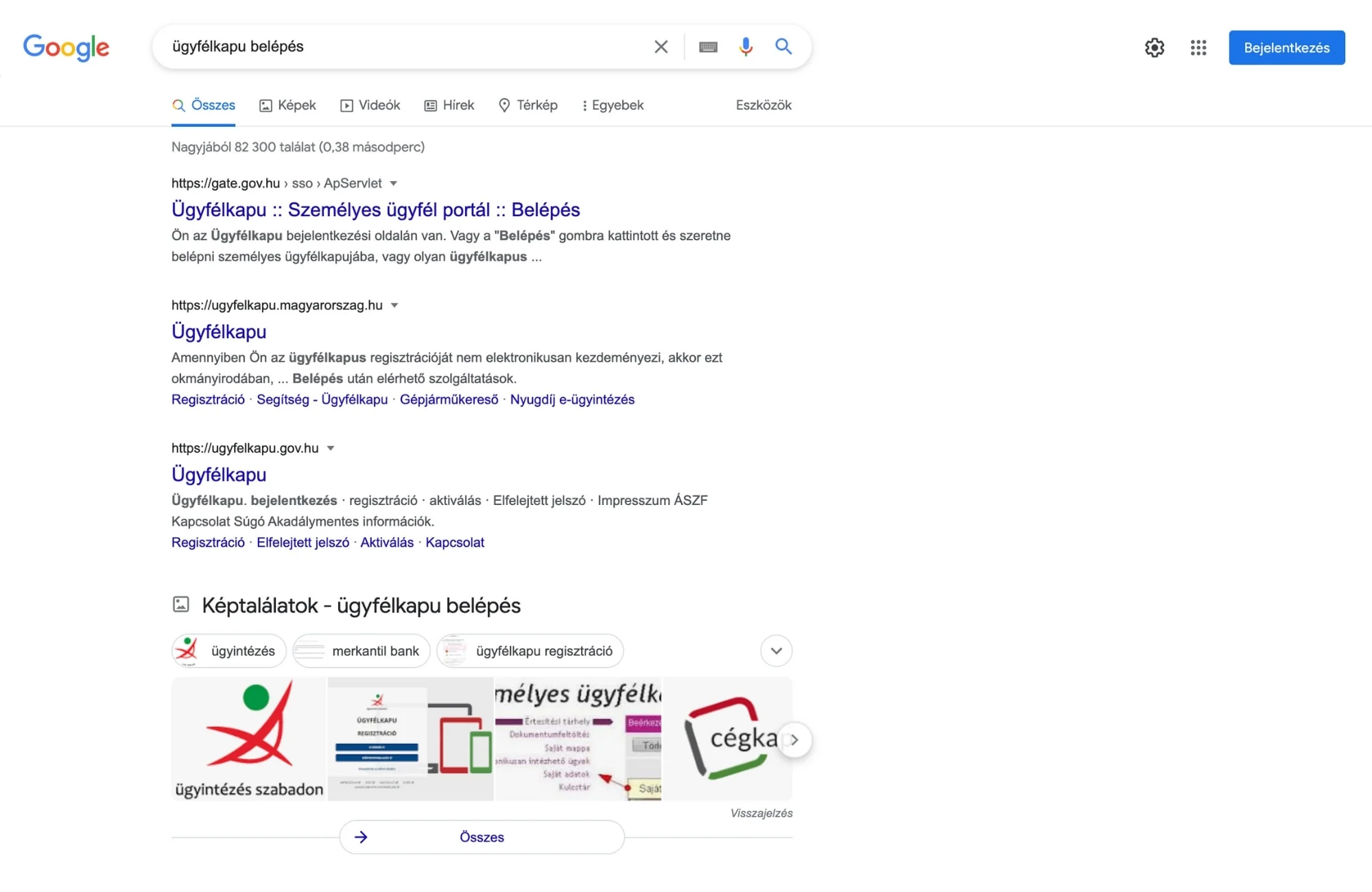Open the Google apps grid icon
Viewport: 1372px width, 892px height.
(x=1198, y=47)
